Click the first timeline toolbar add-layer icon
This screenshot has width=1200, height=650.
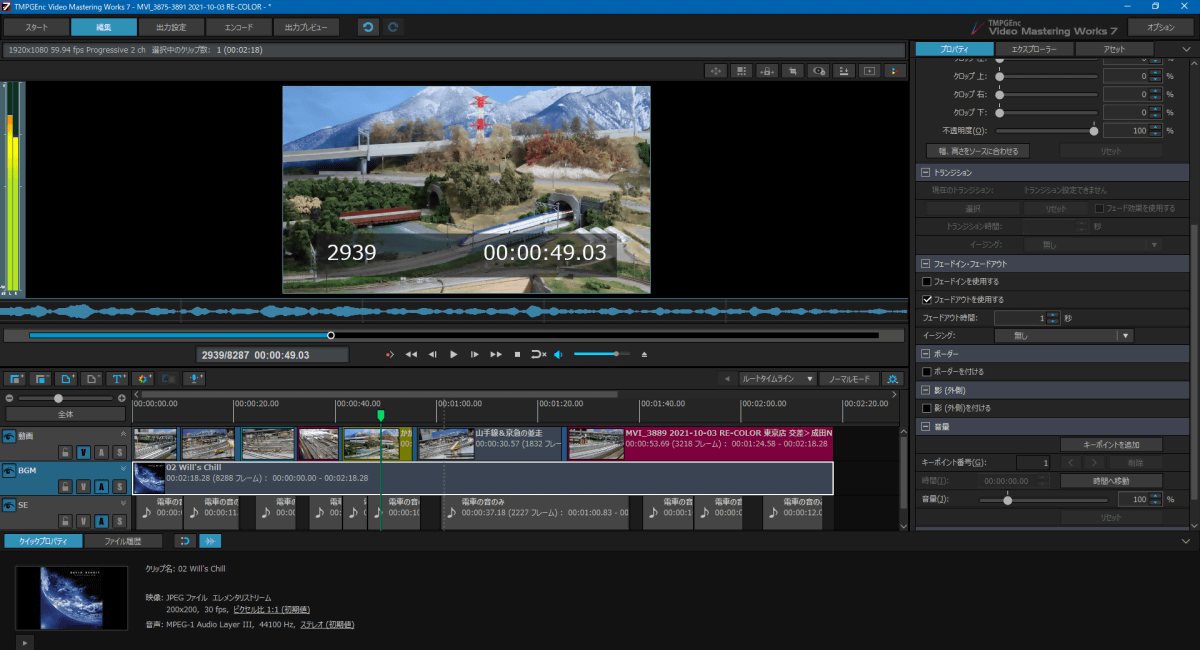click(15, 379)
